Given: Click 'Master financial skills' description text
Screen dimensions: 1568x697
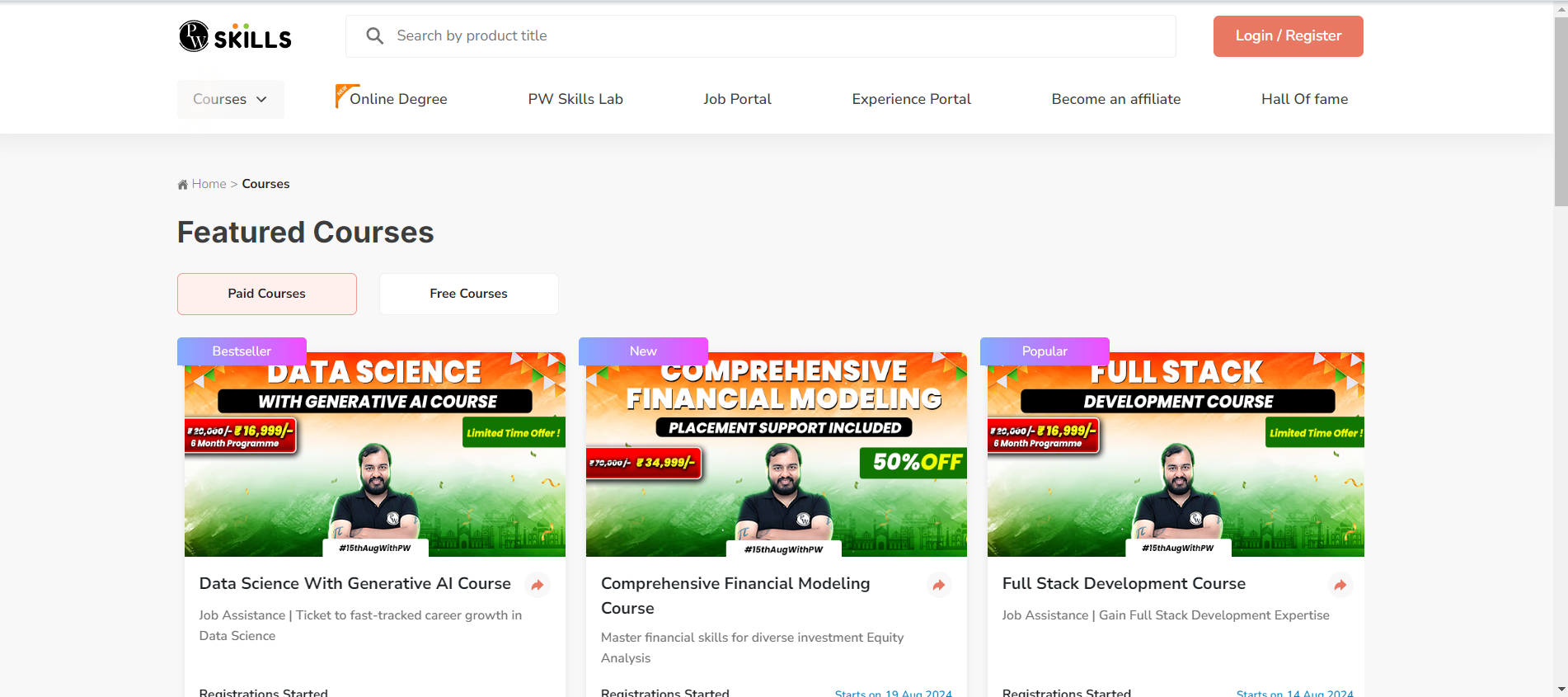Looking at the screenshot, I should point(753,648).
